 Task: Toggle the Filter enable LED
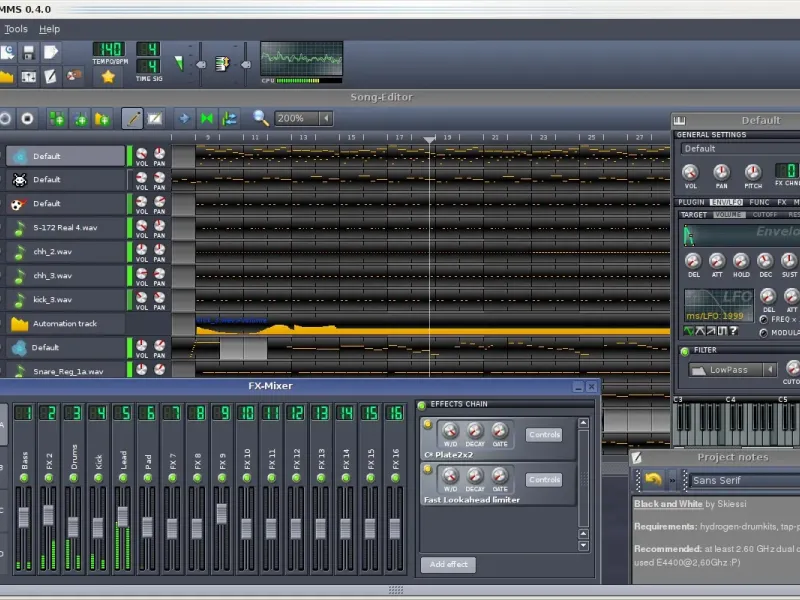click(x=684, y=351)
